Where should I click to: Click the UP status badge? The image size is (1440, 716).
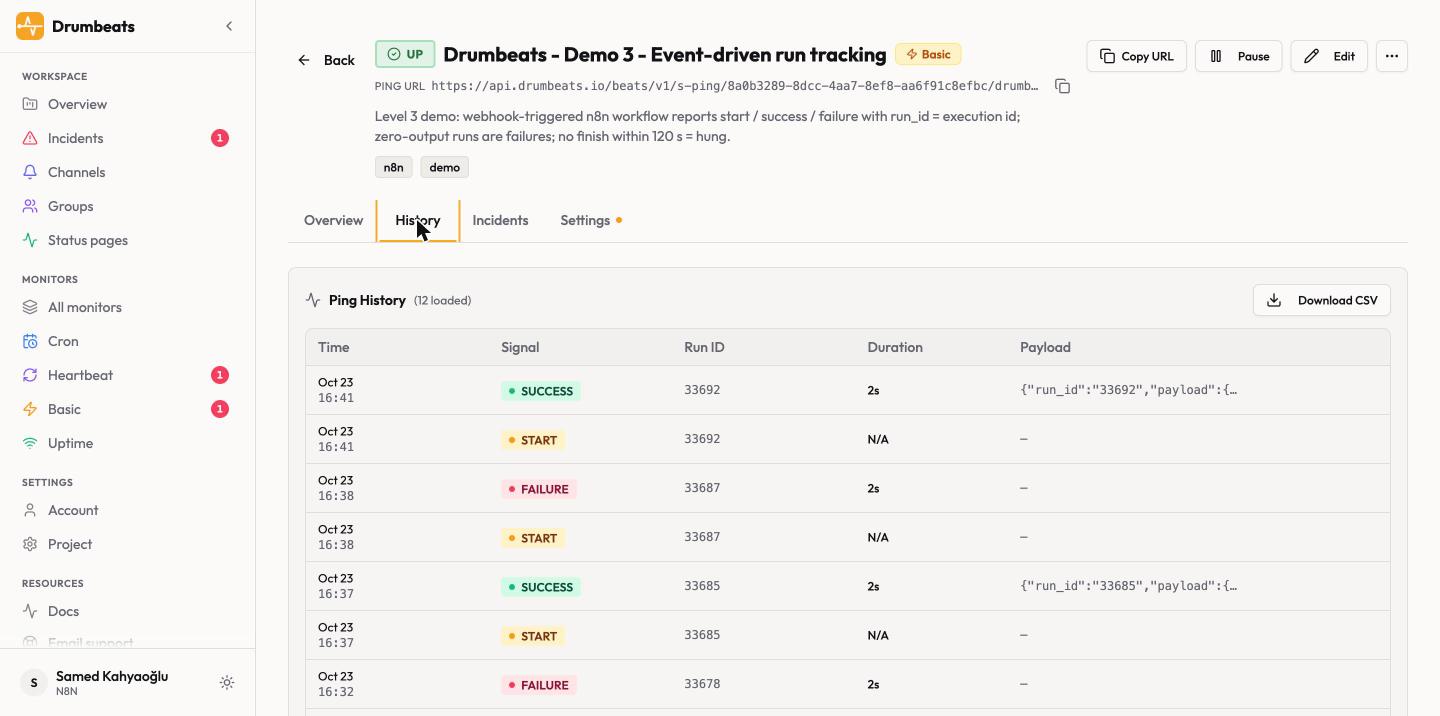(x=405, y=54)
